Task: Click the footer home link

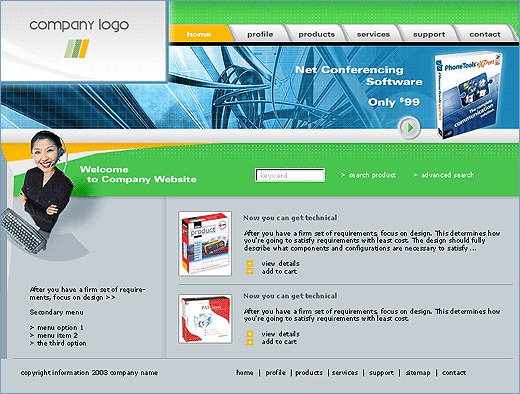Action: 245,373
